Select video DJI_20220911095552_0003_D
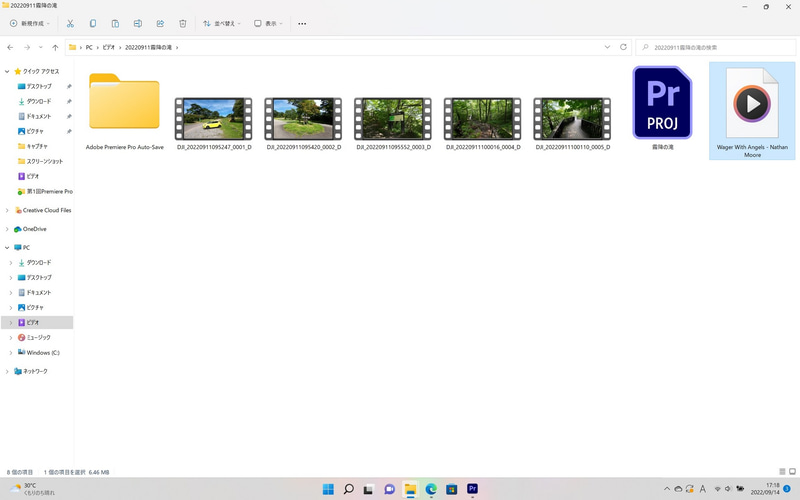Image resolution: width=800 pixels, height=500 pixels. click(x=393, y=123)
